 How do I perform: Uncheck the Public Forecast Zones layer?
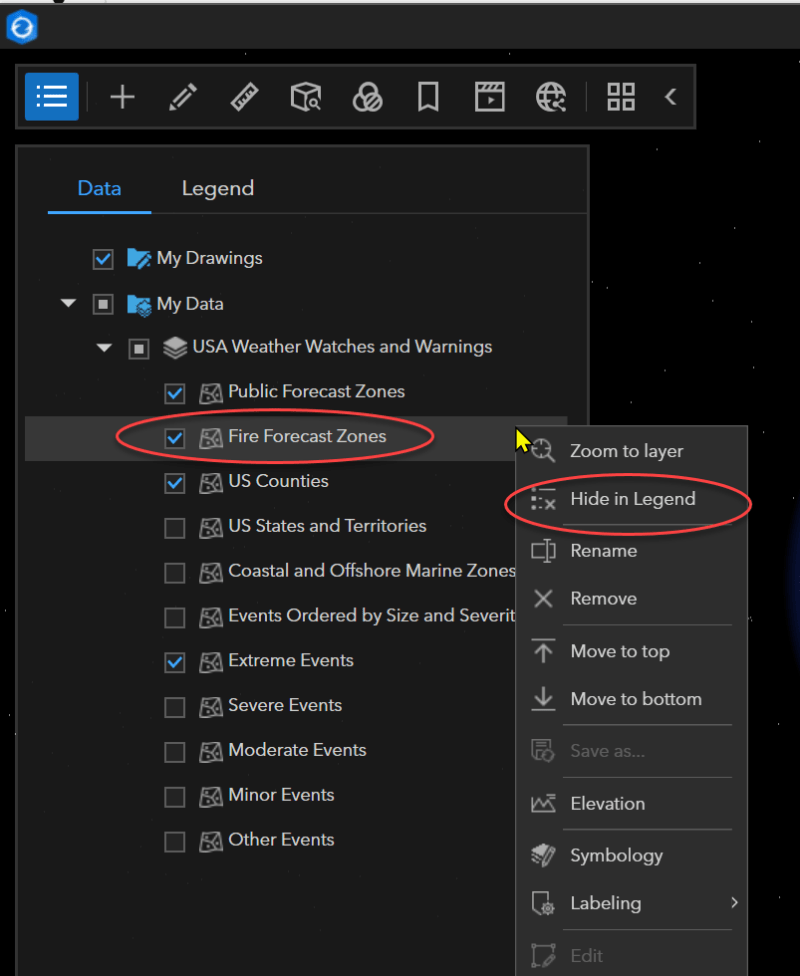pos(174,392)
